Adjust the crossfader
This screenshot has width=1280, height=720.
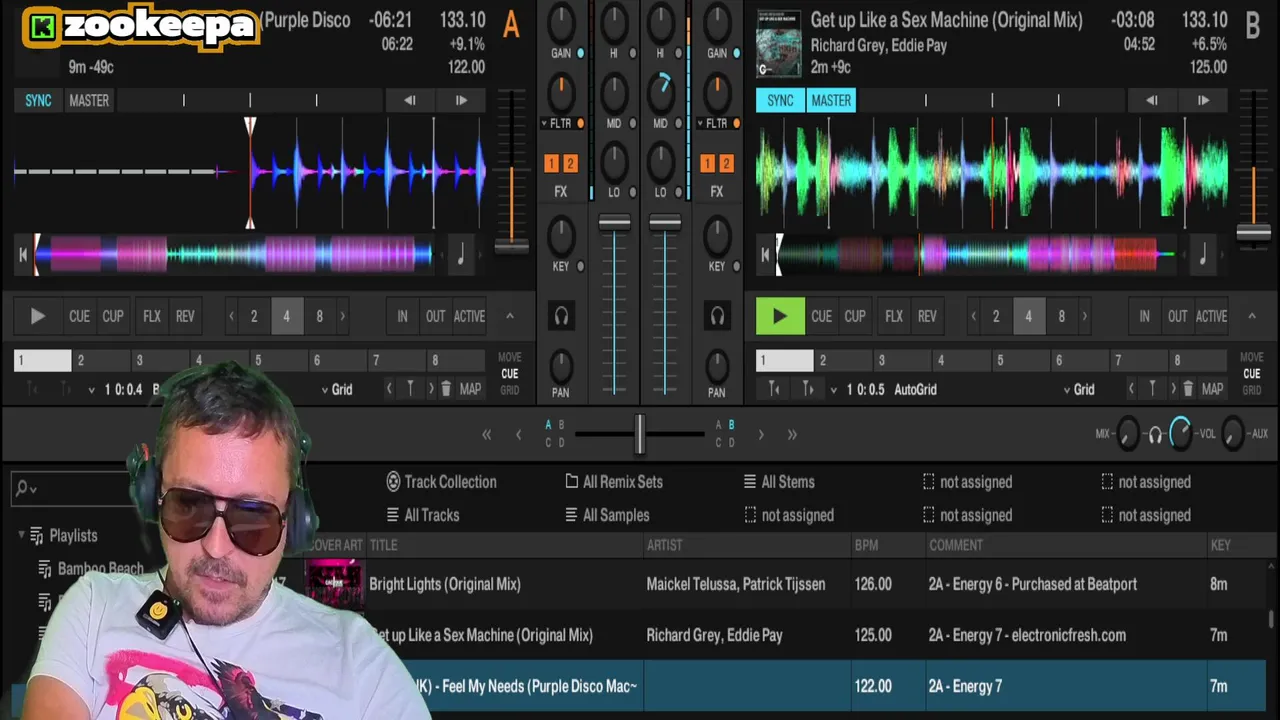[x=639, y=434]
